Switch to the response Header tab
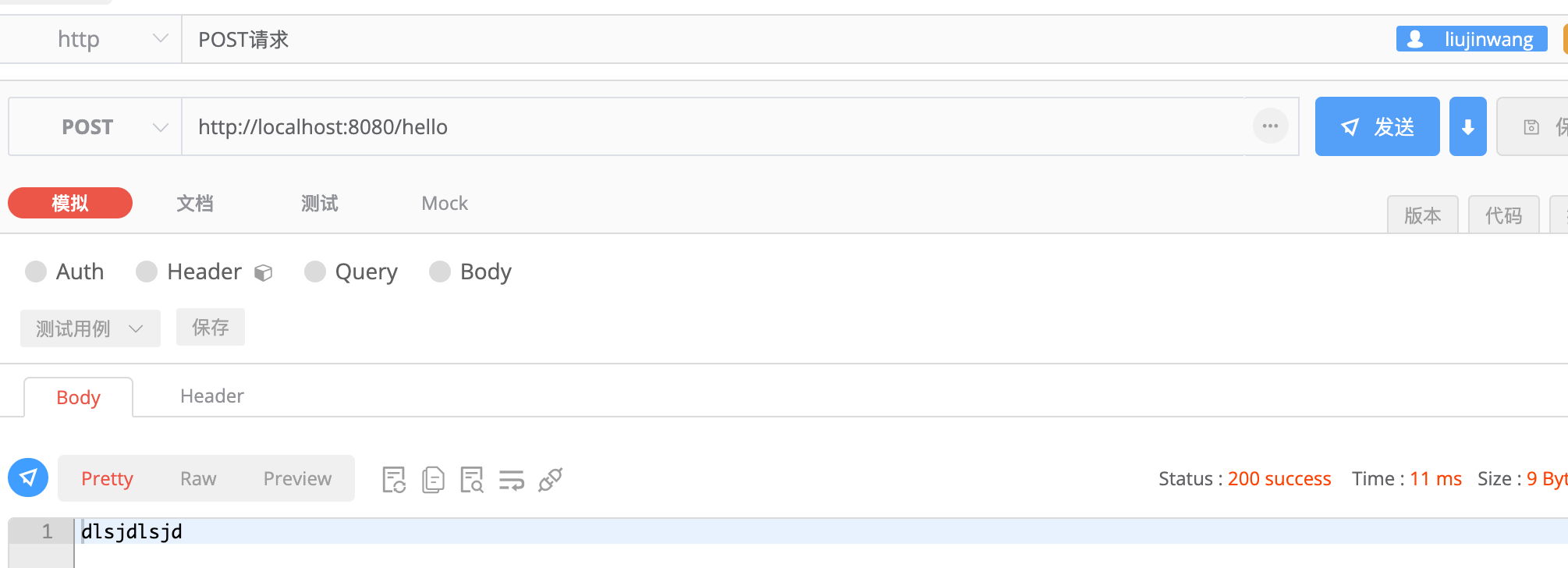Screen dimensions: 1568x568 pos(212,396)
